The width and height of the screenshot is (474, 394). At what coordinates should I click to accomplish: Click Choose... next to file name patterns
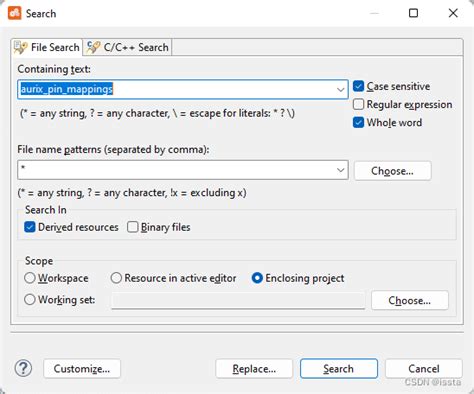coord(392,171)
